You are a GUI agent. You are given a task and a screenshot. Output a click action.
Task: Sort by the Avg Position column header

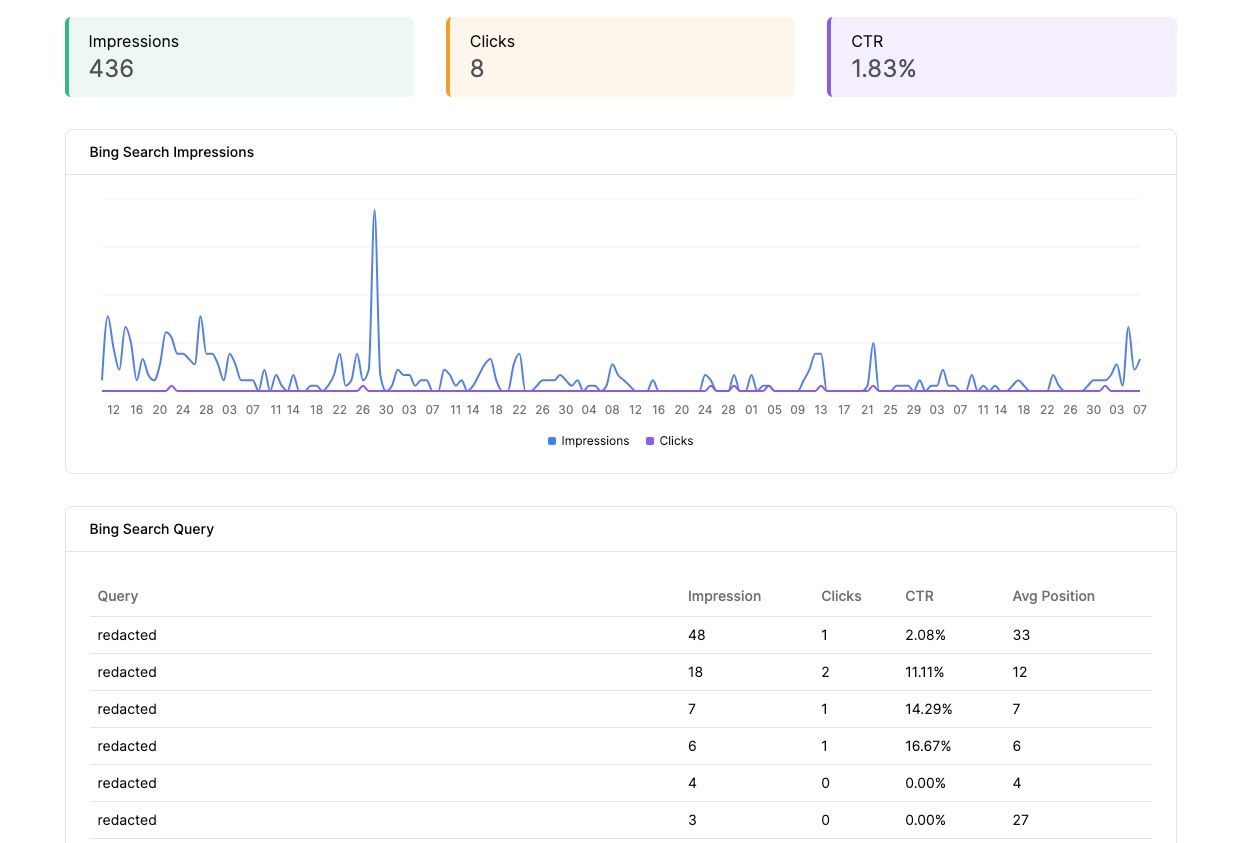pyautogui.click(x=1053, y=596)
